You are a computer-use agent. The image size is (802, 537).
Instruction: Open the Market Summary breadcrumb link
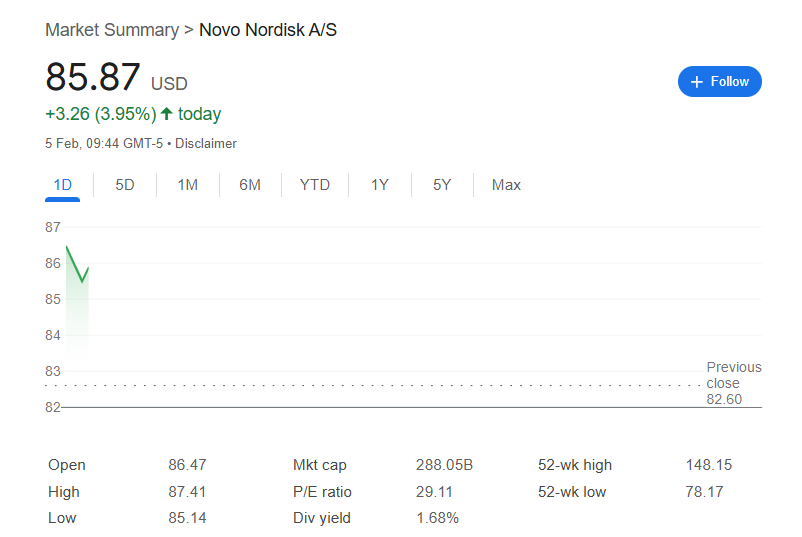coord(111,30)
